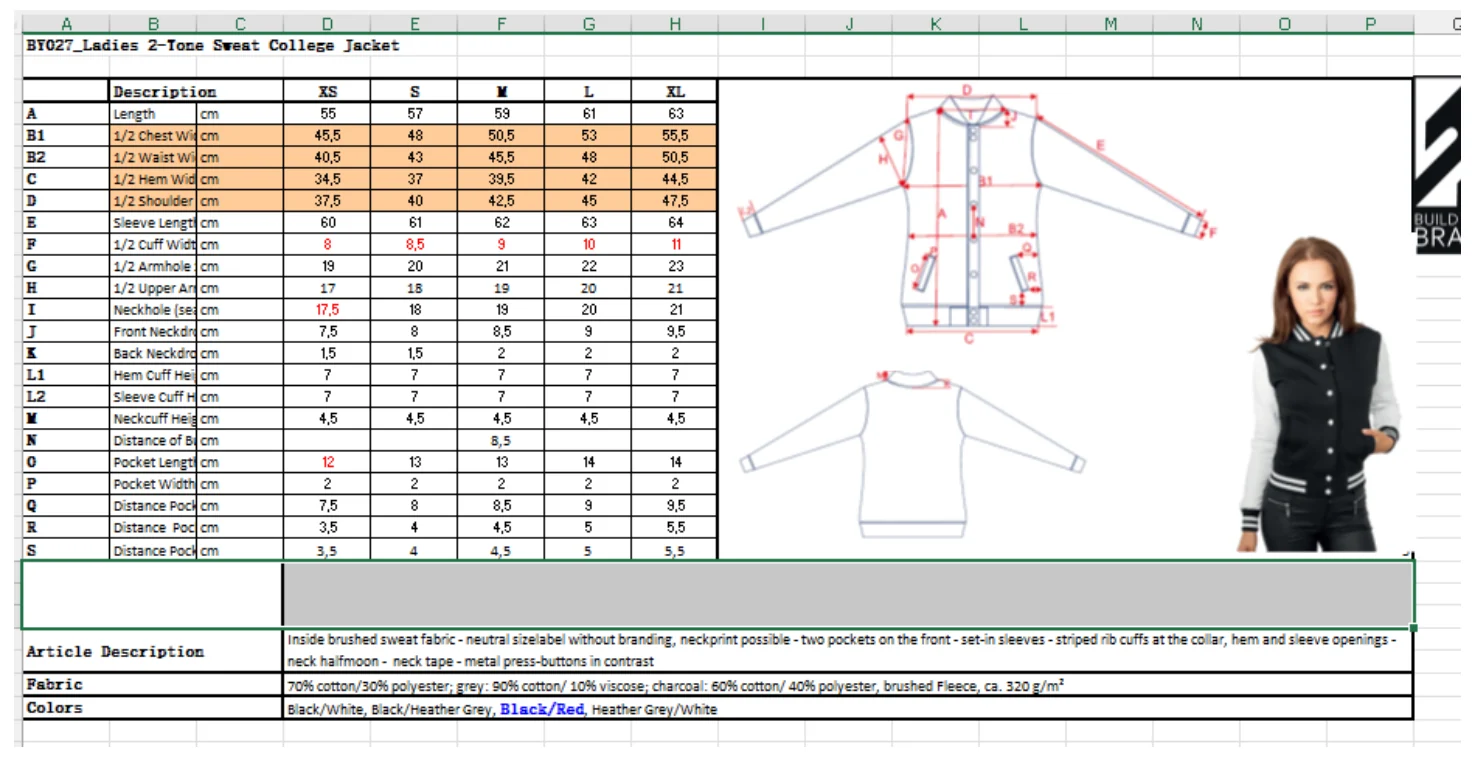Click the 'Fabric' label cell

click(x=153, y=685)
